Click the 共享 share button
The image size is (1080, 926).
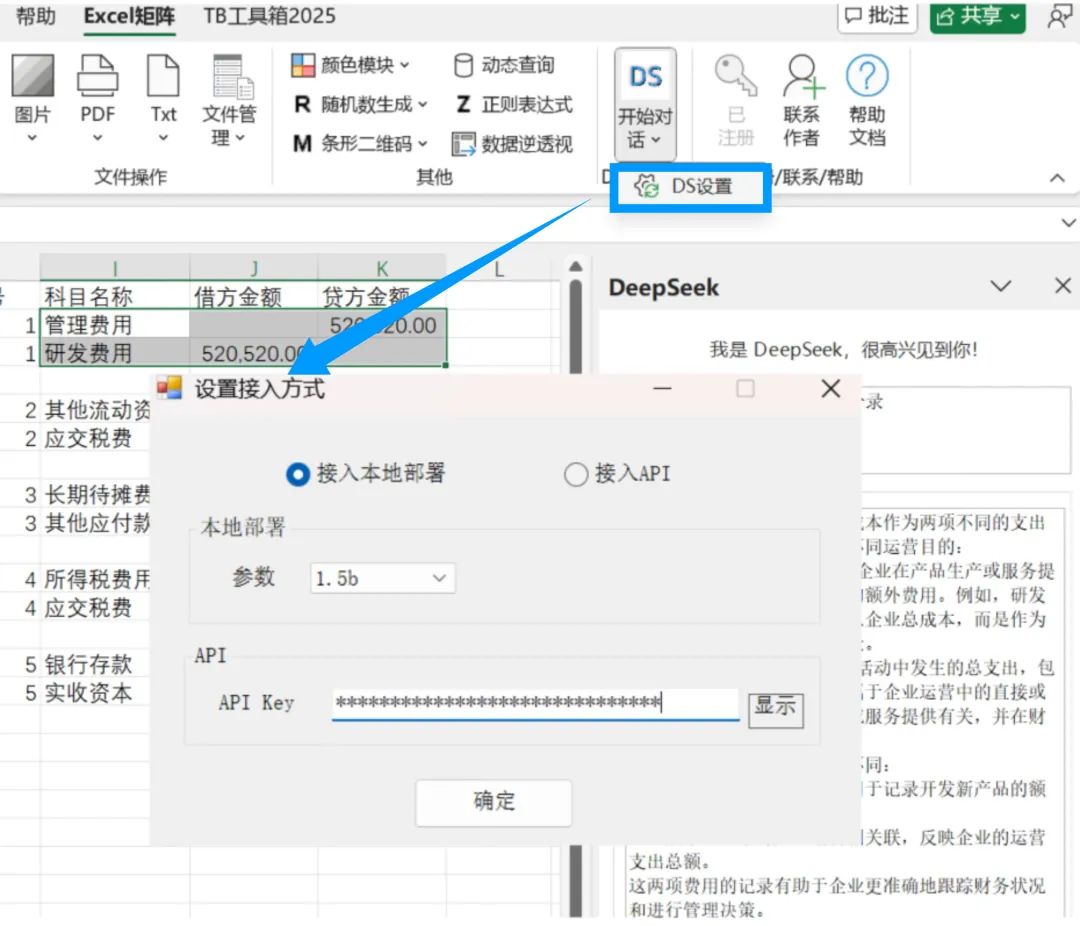(x=977, y=16)
